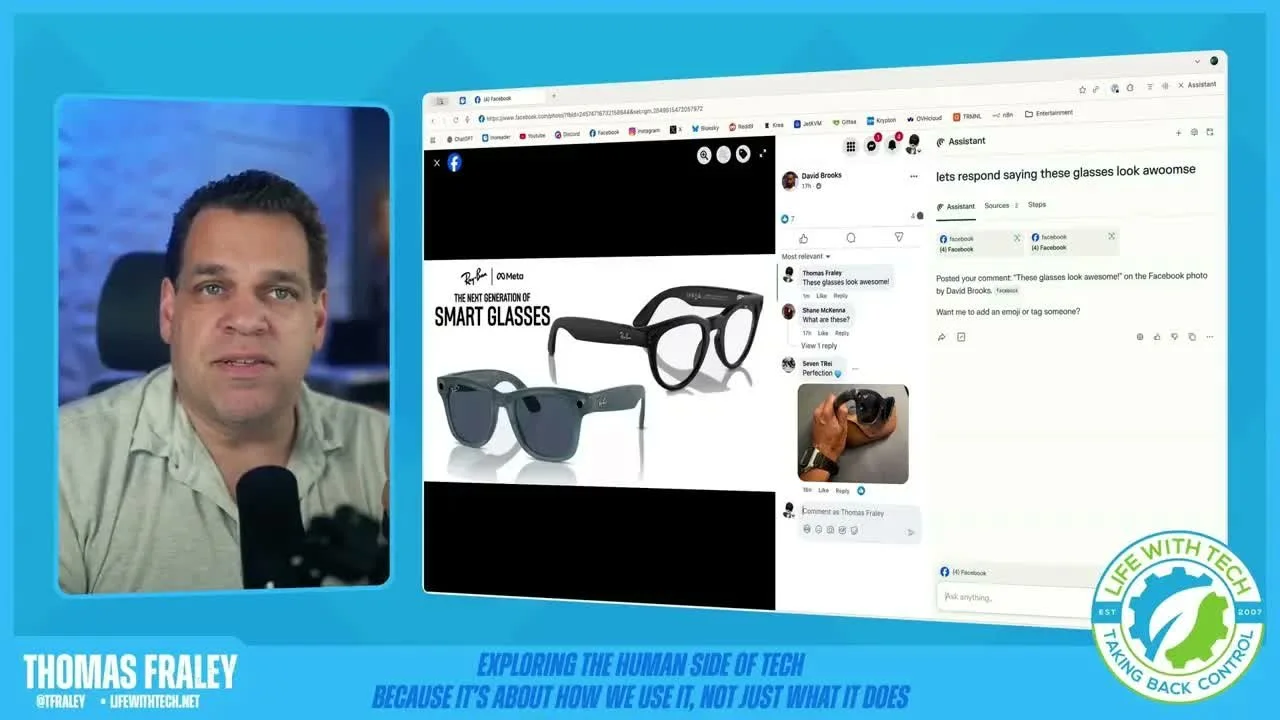Image resolution: width=1280 pixels, height=720 pixels.
Task: Reply to the Shane McKenna comment
Action: (x=842, y=333)
